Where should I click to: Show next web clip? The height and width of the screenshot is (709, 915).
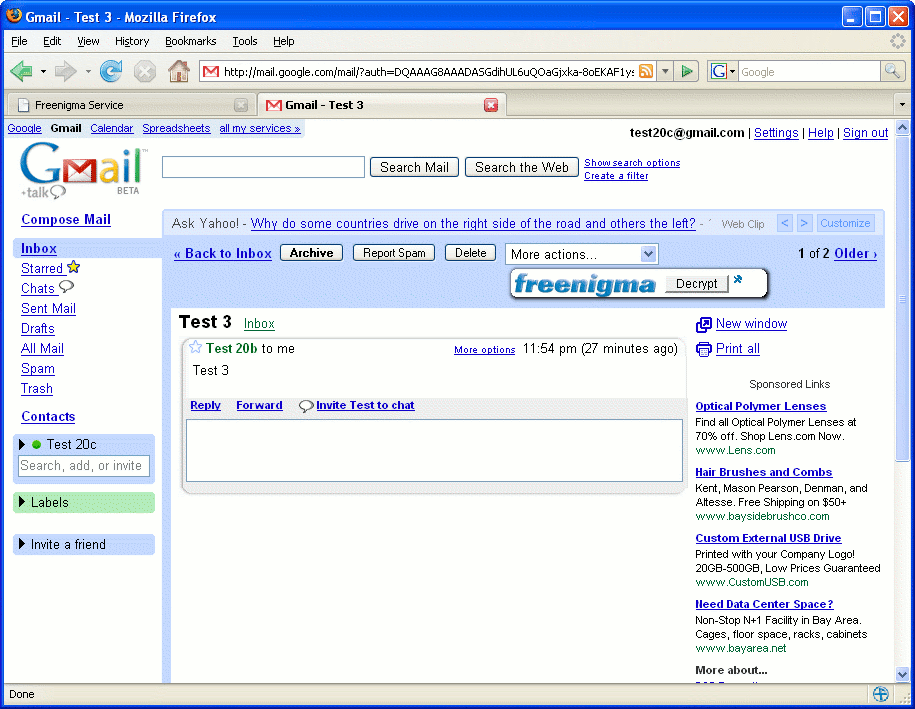point(804,223)
